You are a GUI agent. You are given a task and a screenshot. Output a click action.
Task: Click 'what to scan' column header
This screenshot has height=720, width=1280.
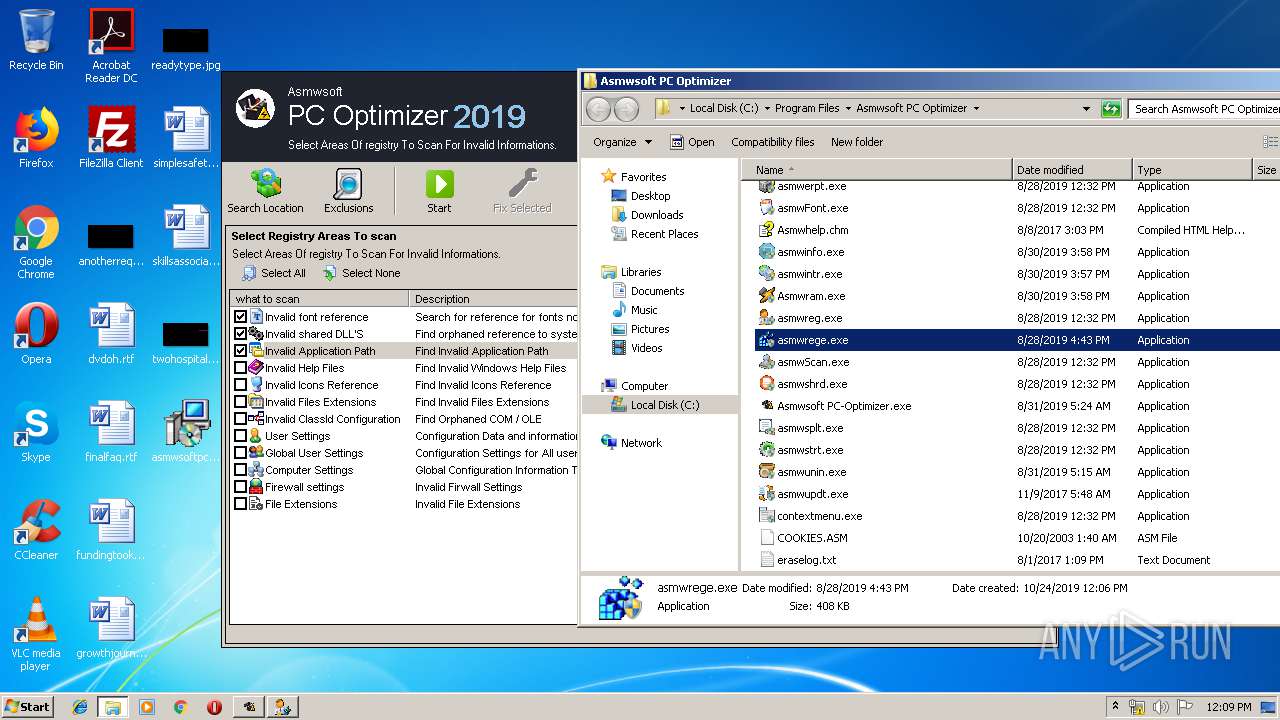(x=319, y=299)
